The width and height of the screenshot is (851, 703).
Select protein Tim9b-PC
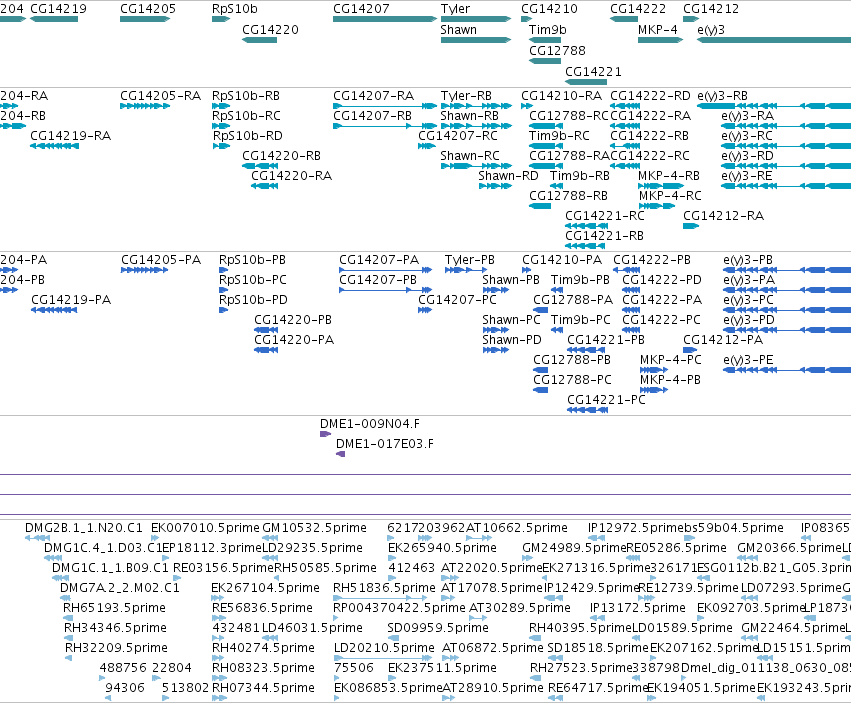point(581,320)
